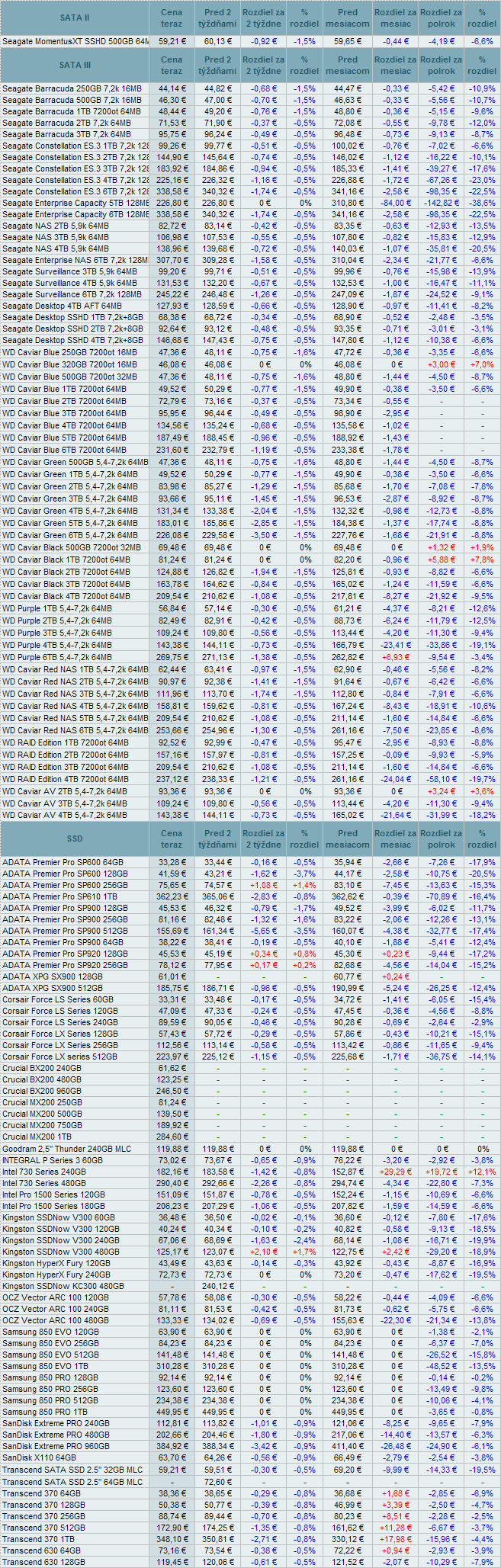Click Rozdiel za polrok header in SSD section
This screenshot has height=1568, width=501.
(441, 839)
